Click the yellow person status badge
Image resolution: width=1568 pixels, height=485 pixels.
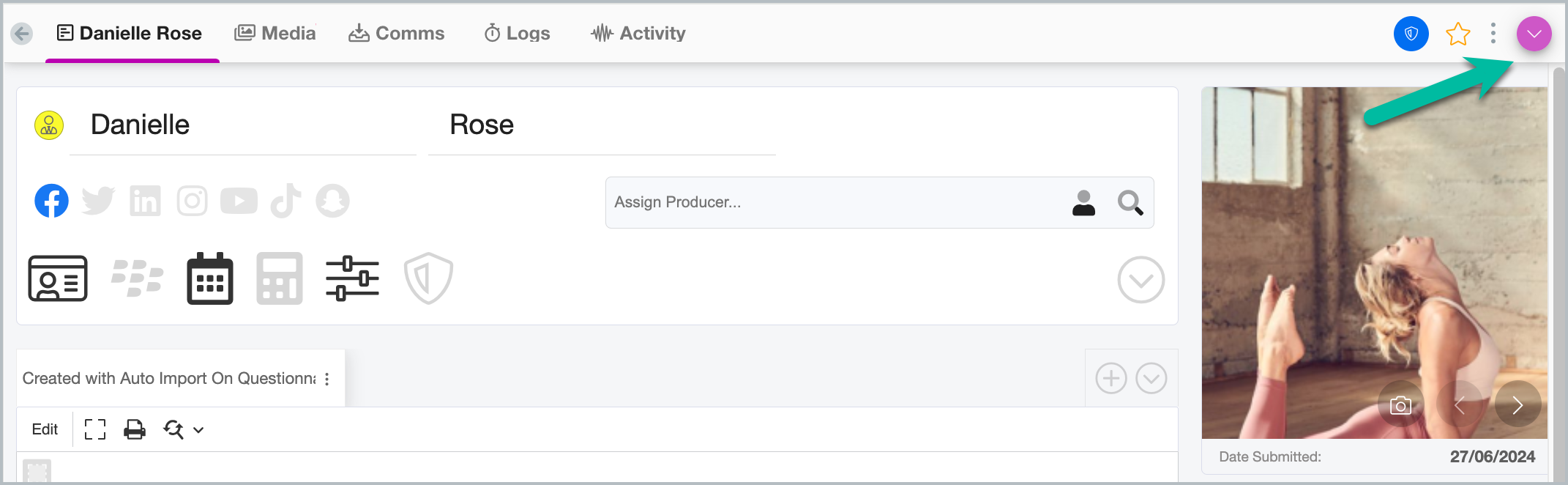click(x=49, y=126)
